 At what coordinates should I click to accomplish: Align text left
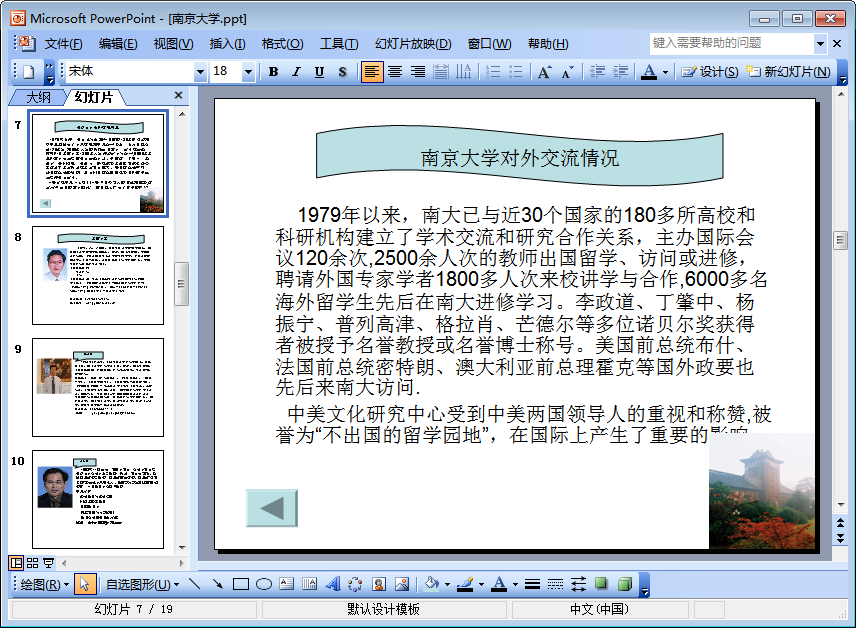371,72
